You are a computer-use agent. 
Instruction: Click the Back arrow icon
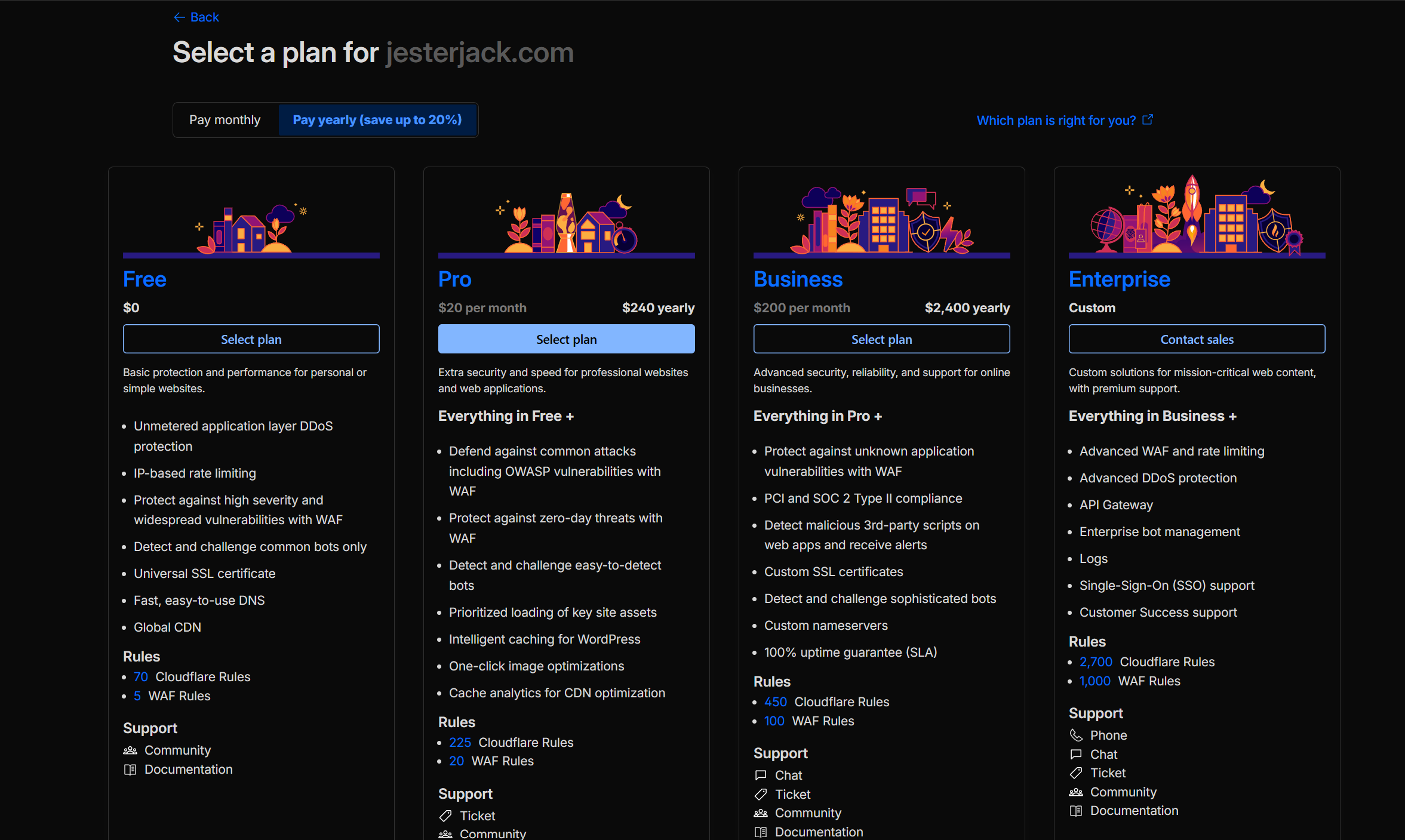pos(179,17)
